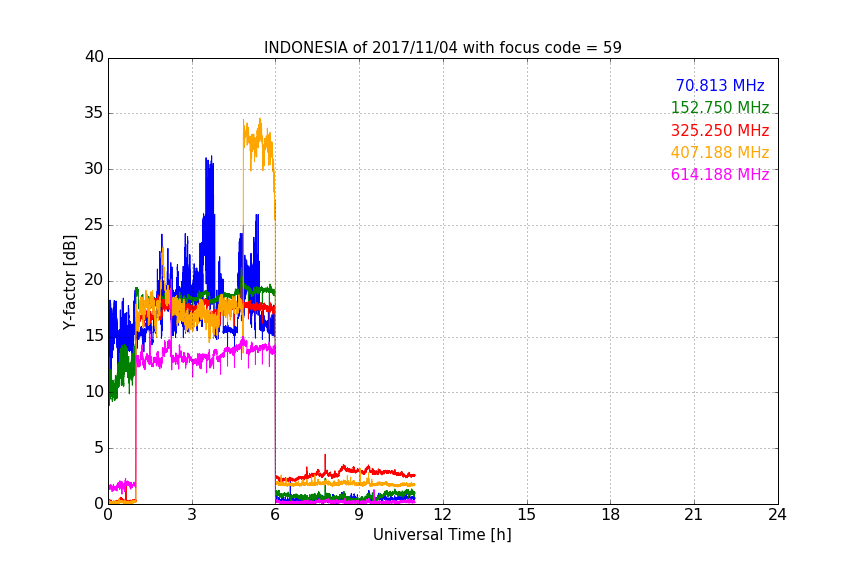This screenshot has width=864, height=576.
Task: Click the y-axis tick value 35
Action: point(94,113)
